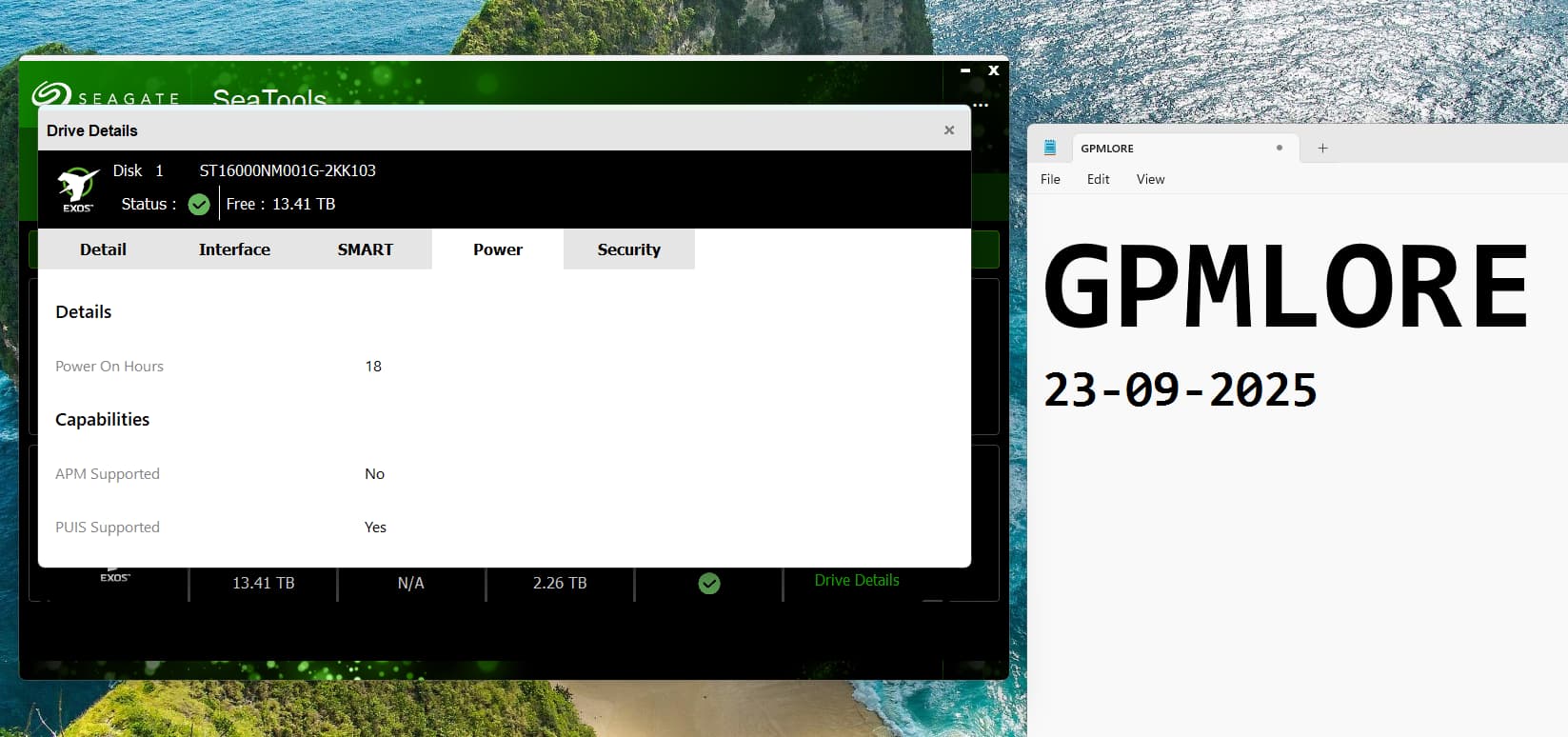Click the Free: 13.41 TB text

click(281, 204)
